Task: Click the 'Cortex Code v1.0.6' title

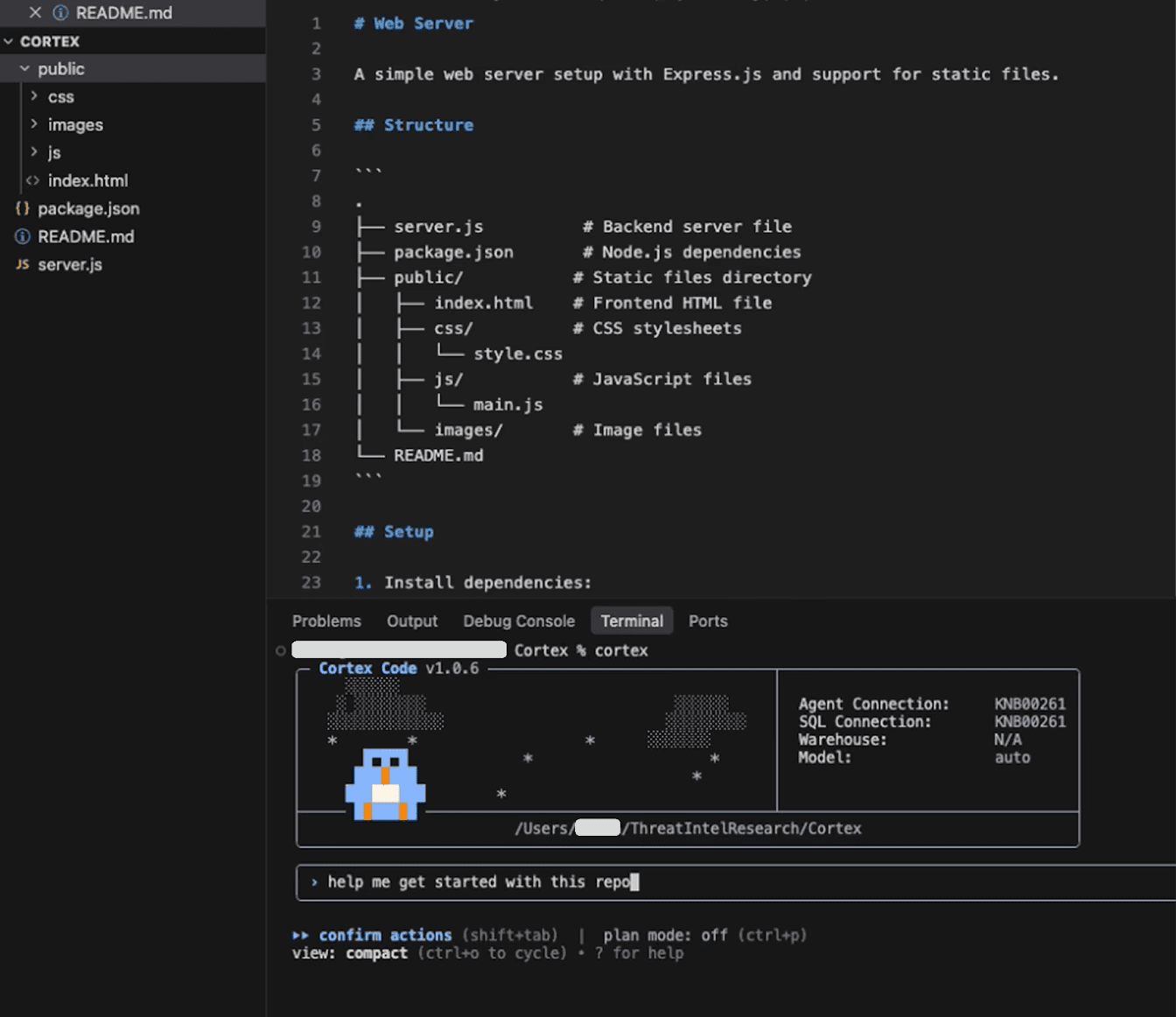Action: 399,668
